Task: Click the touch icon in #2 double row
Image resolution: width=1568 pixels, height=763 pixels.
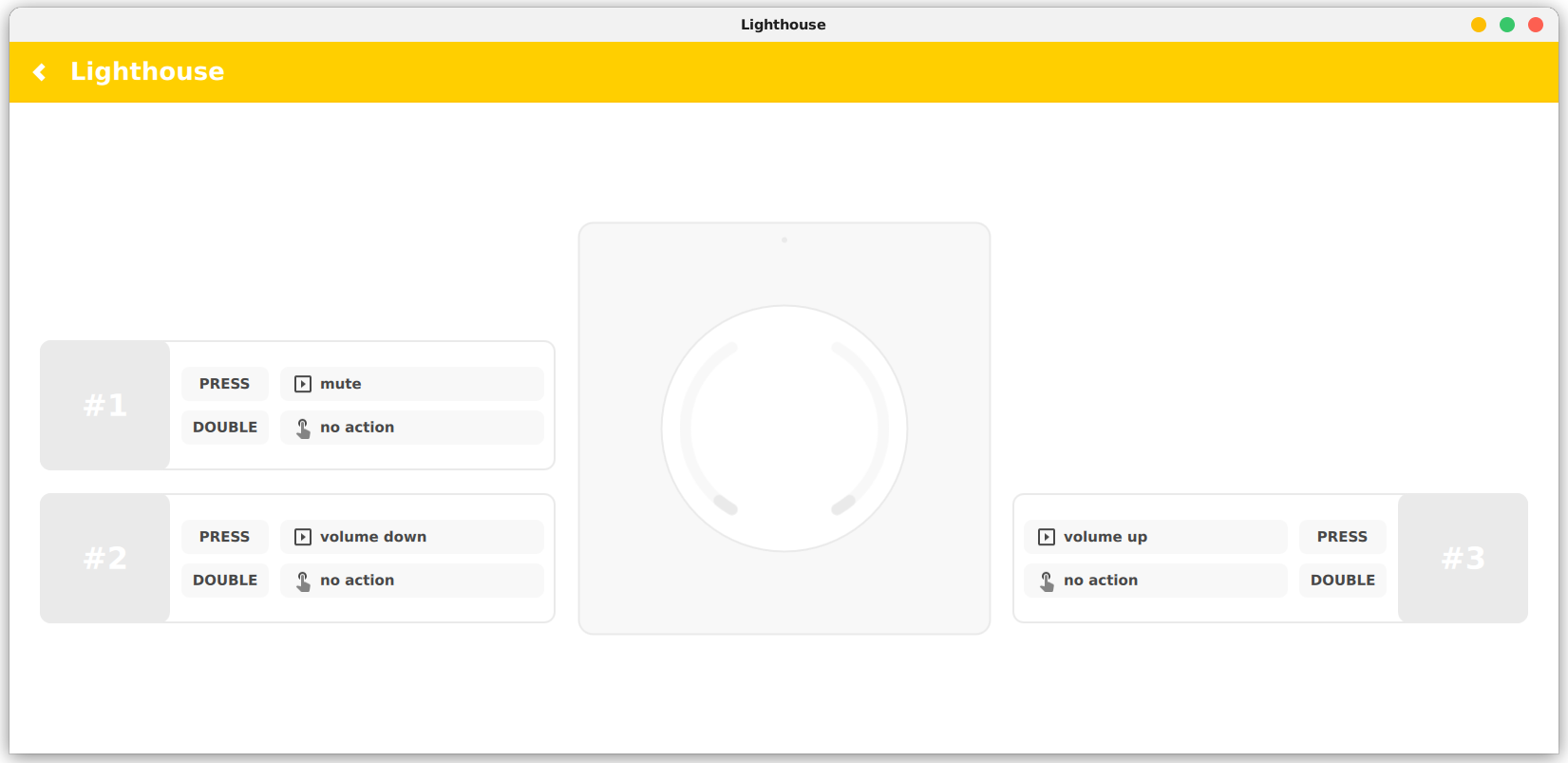Action: coord(303,581)
